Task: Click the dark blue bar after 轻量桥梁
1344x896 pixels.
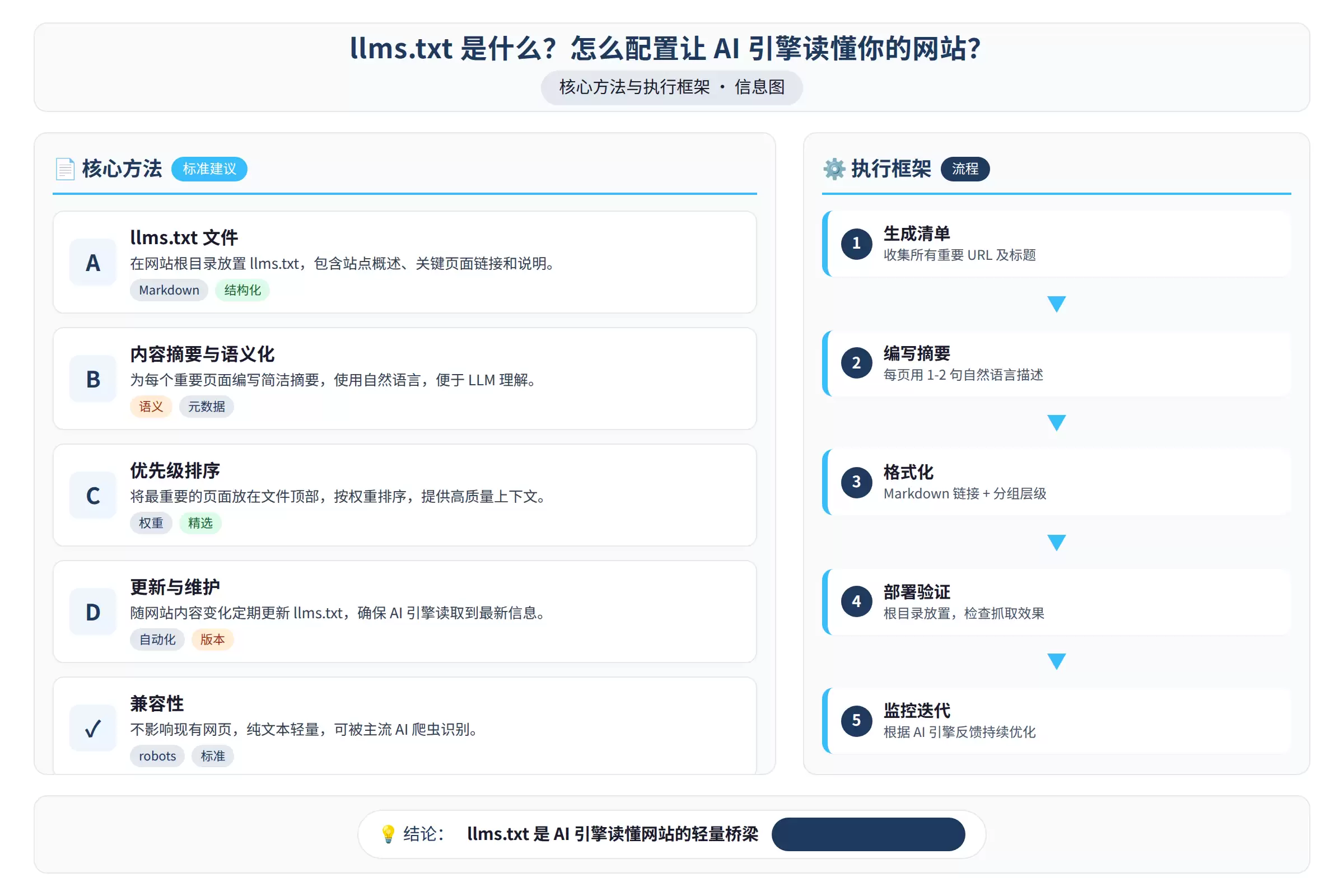Action: point(868,834)
